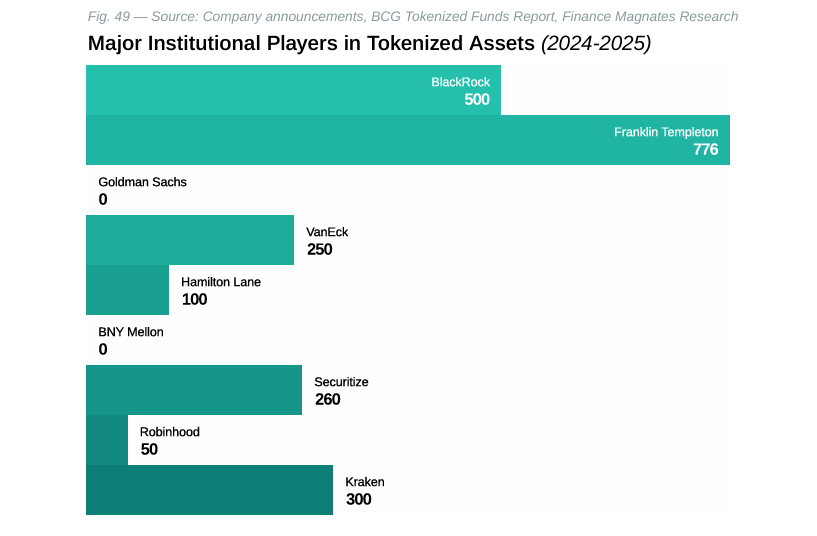817x536 pixels.
Task: Select the 300 value under Kraken
Action: 358,499
